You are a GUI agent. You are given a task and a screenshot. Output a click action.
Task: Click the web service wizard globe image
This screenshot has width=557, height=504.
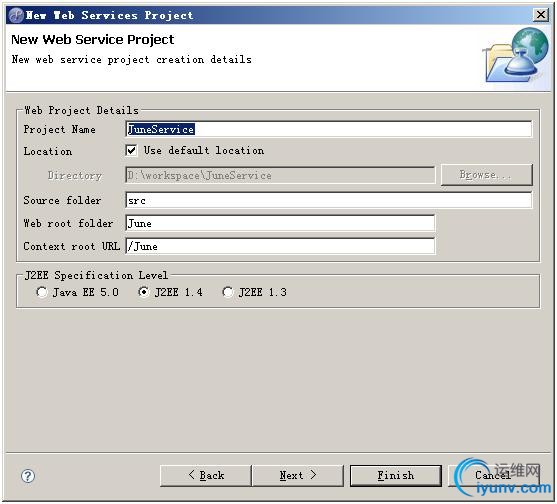coord(515,55)
